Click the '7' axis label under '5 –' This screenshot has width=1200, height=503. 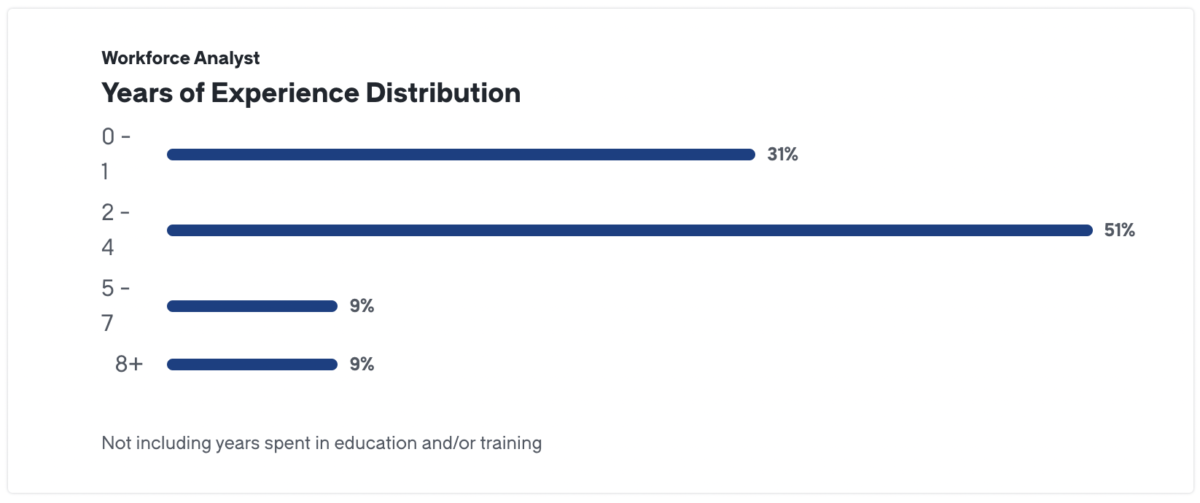pos(107,324)
